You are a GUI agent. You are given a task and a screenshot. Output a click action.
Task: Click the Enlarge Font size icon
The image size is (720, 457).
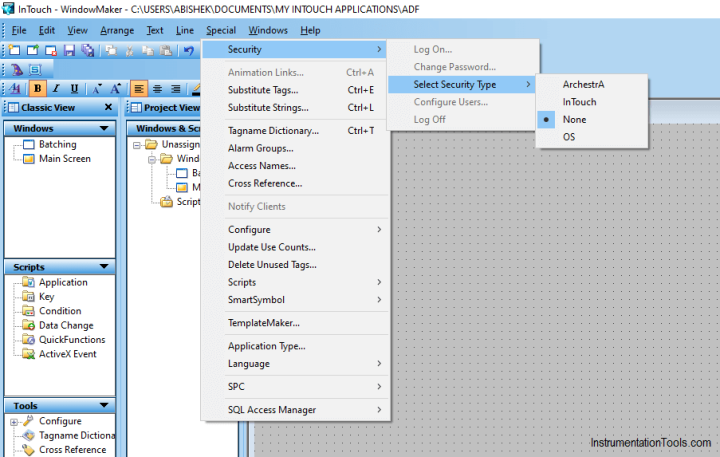tap(115, 88)
